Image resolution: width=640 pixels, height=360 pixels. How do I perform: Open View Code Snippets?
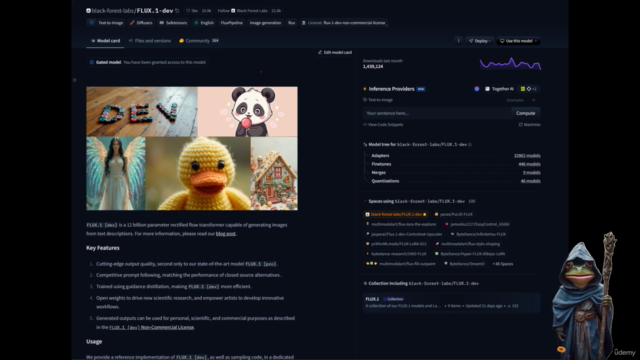(x=383, y=124)
